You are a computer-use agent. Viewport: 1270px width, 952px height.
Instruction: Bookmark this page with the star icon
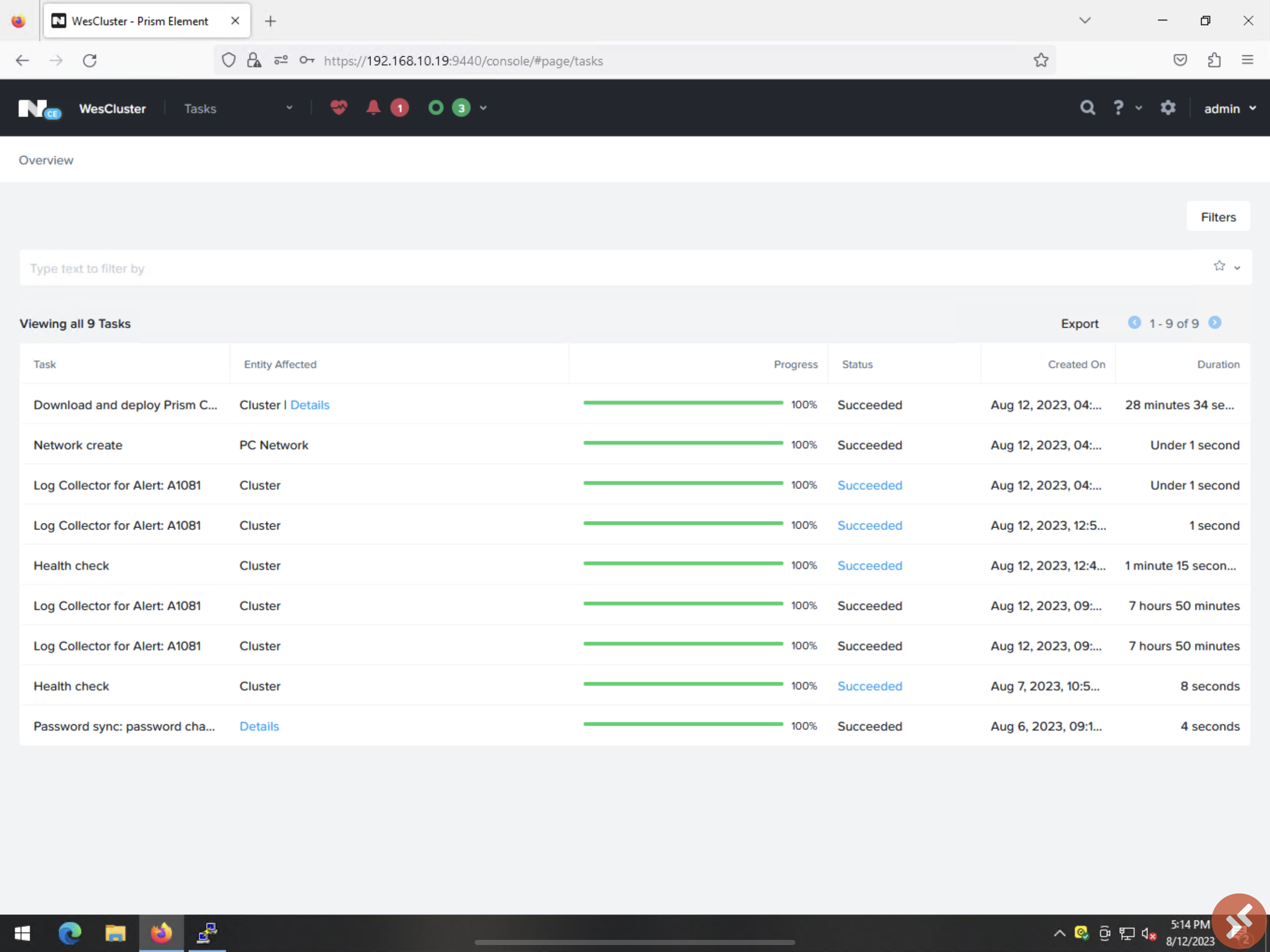pos(1041,60)
